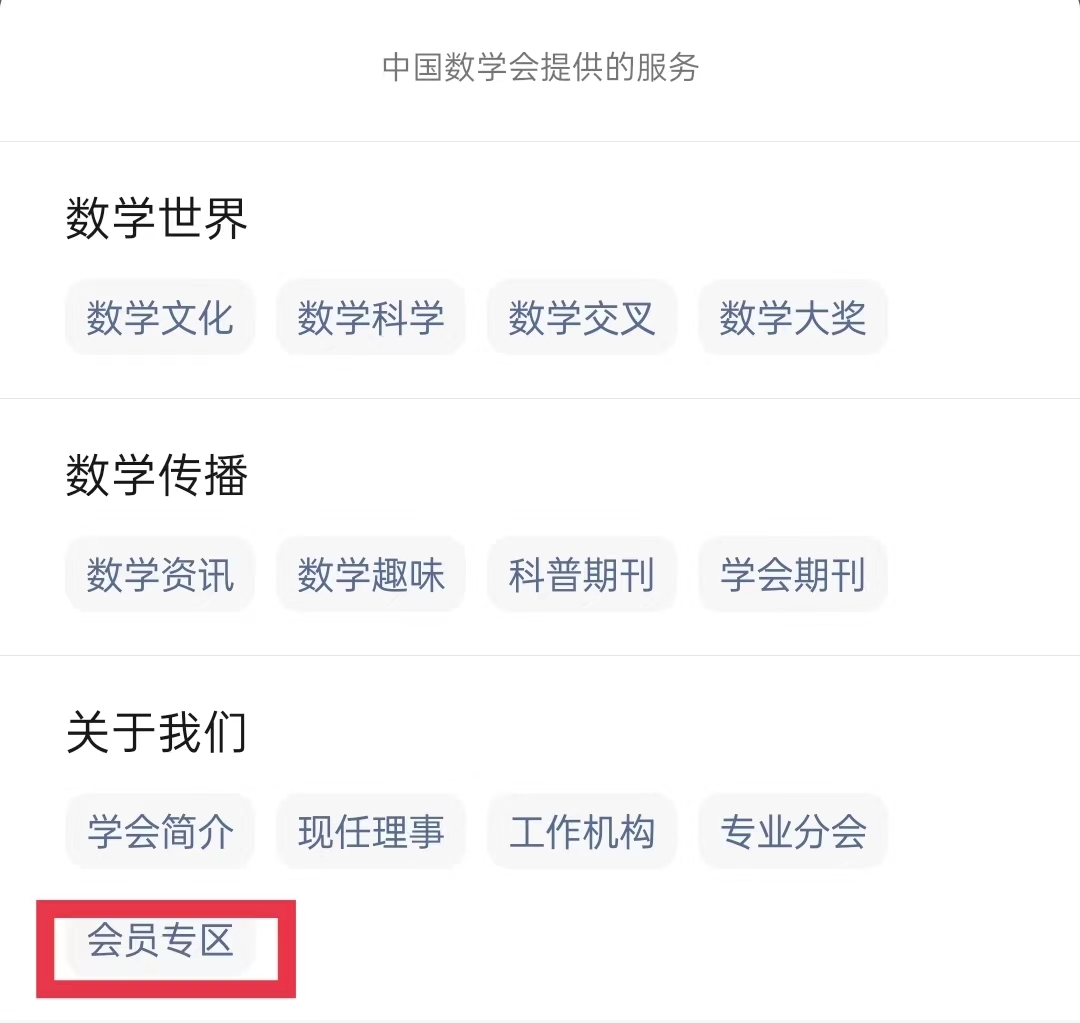
Task: Open 学会期刊 under 数学传播
Action: [793, 576]
